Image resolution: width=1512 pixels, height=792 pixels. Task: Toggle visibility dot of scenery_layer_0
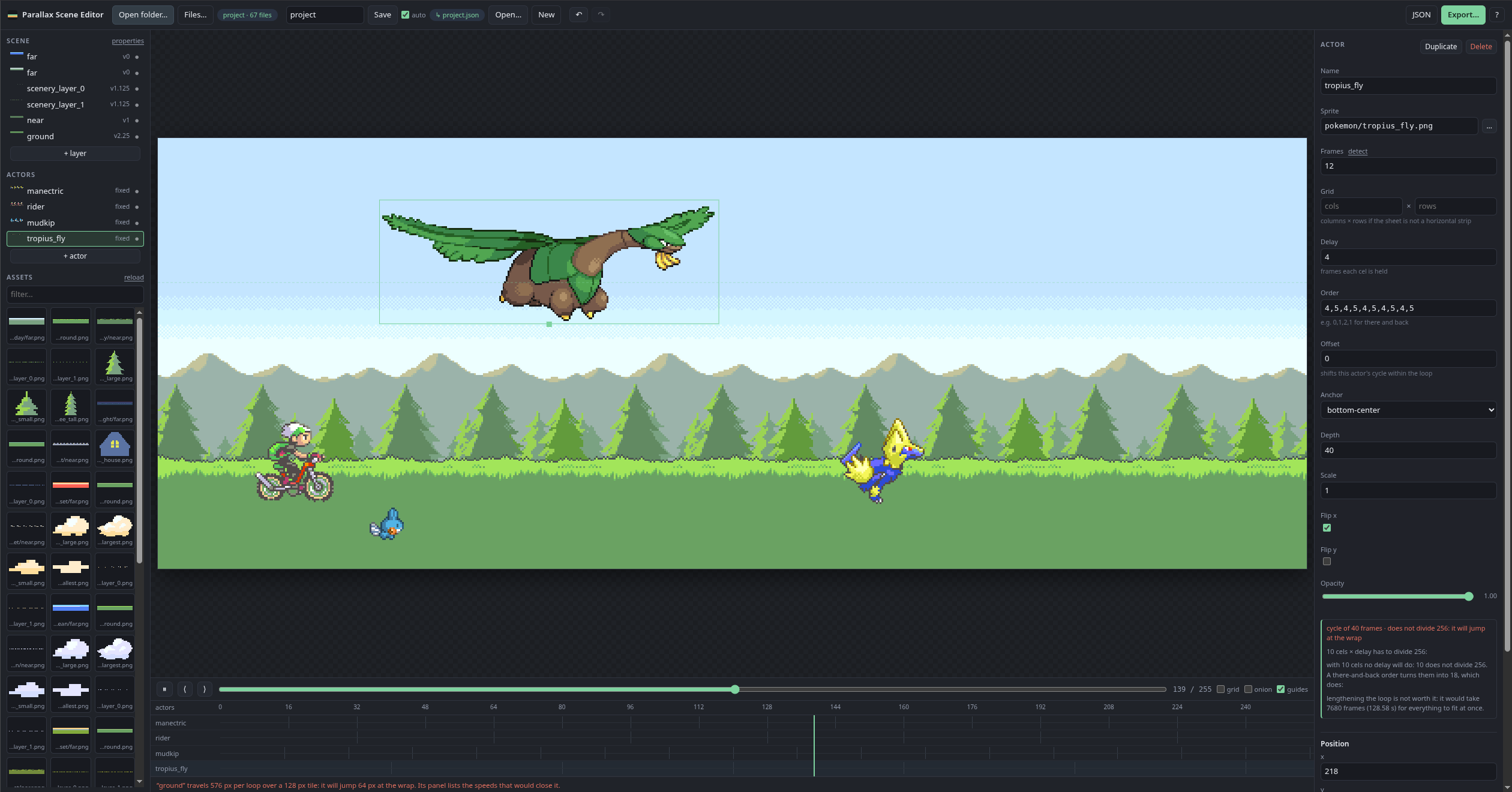coord(137,89)
